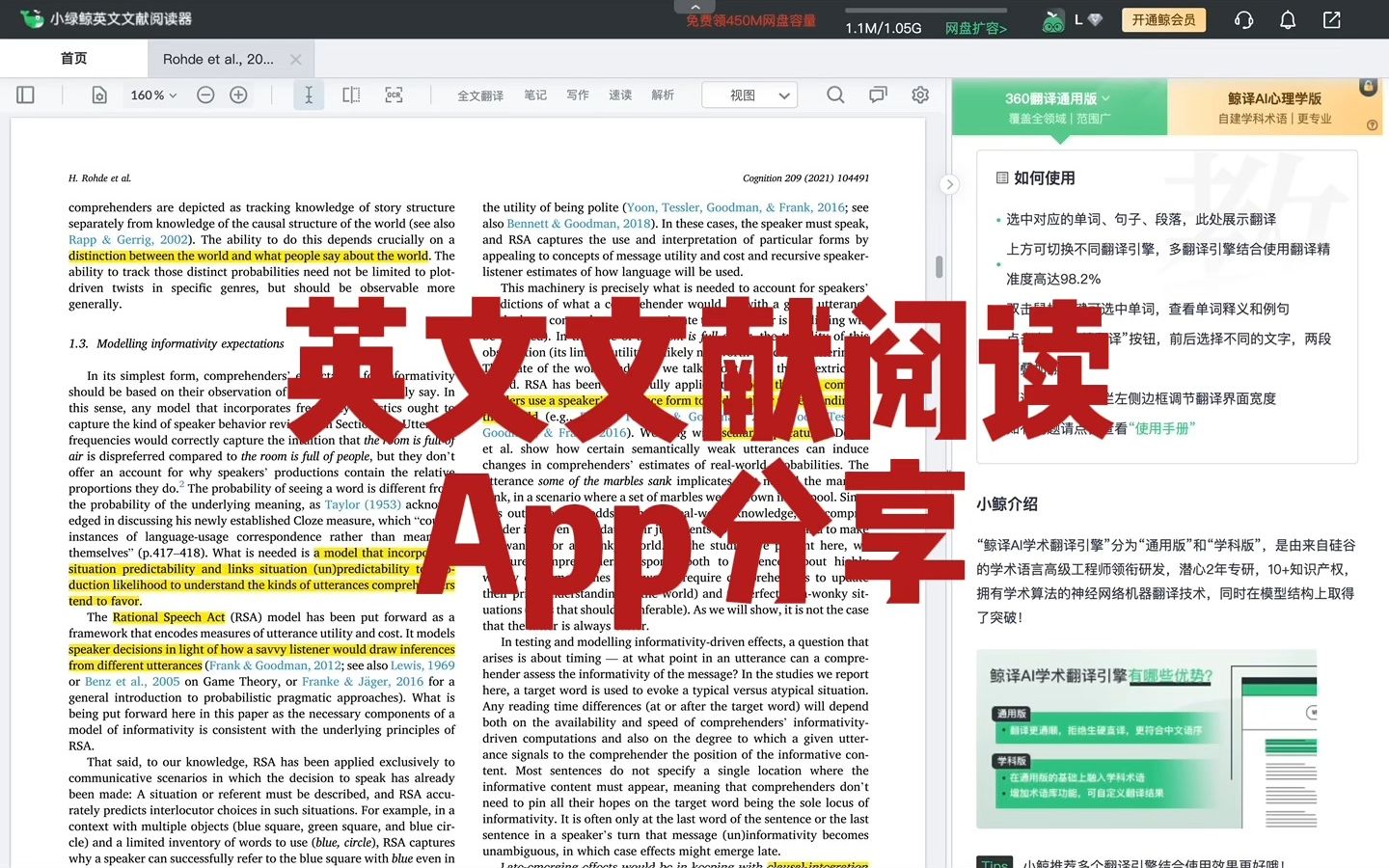1389x868 pixels.
Task: Toggle the left sidebar panel icon
Action: click(26, 95)
